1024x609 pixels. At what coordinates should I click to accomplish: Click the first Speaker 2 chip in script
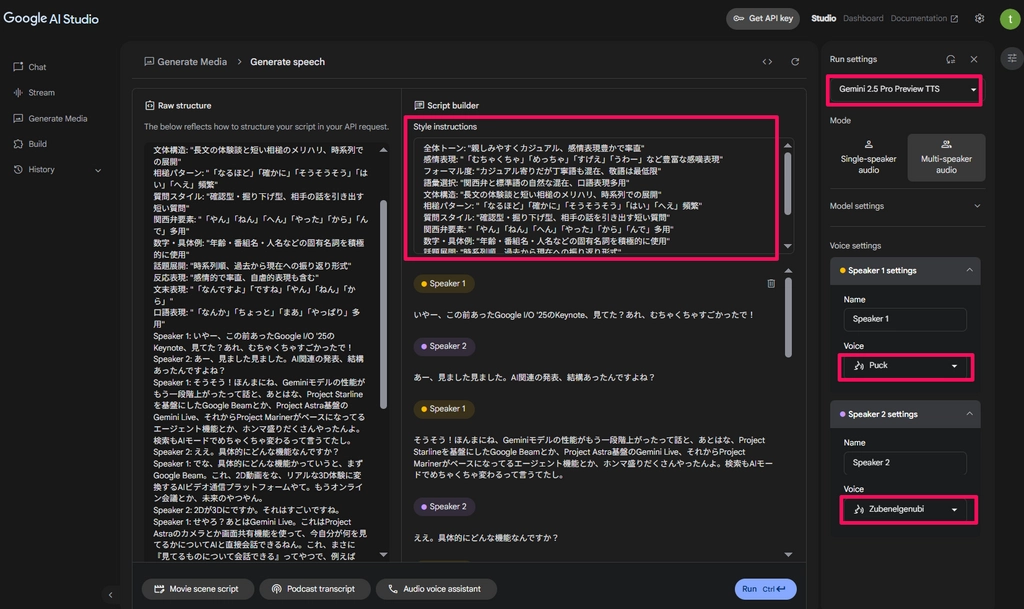(443, 346)
